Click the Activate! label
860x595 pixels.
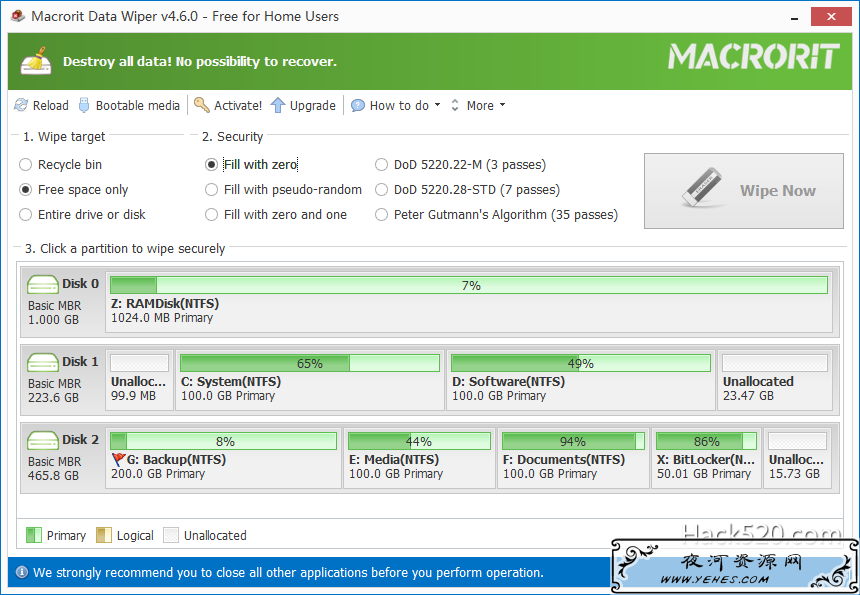pos(238,105)
